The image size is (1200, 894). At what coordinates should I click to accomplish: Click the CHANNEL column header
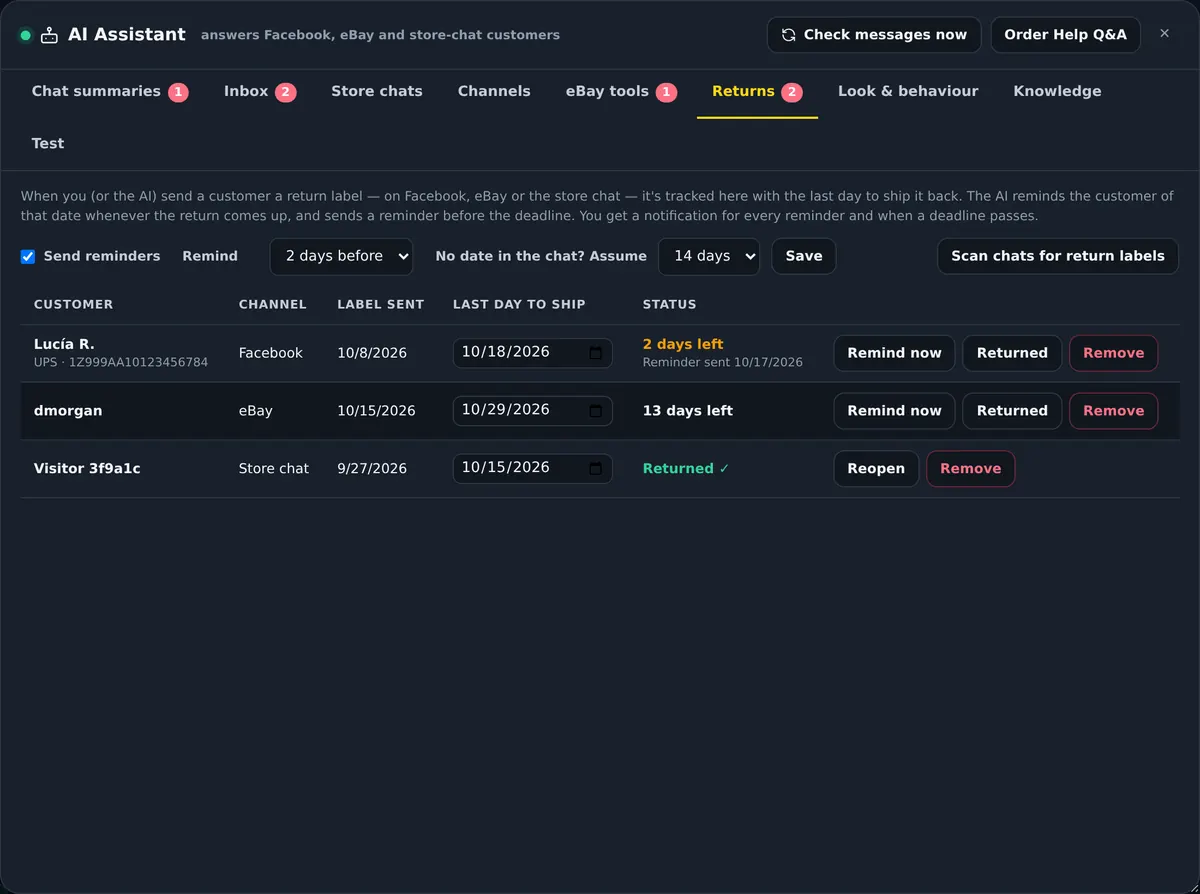point(272,304)
